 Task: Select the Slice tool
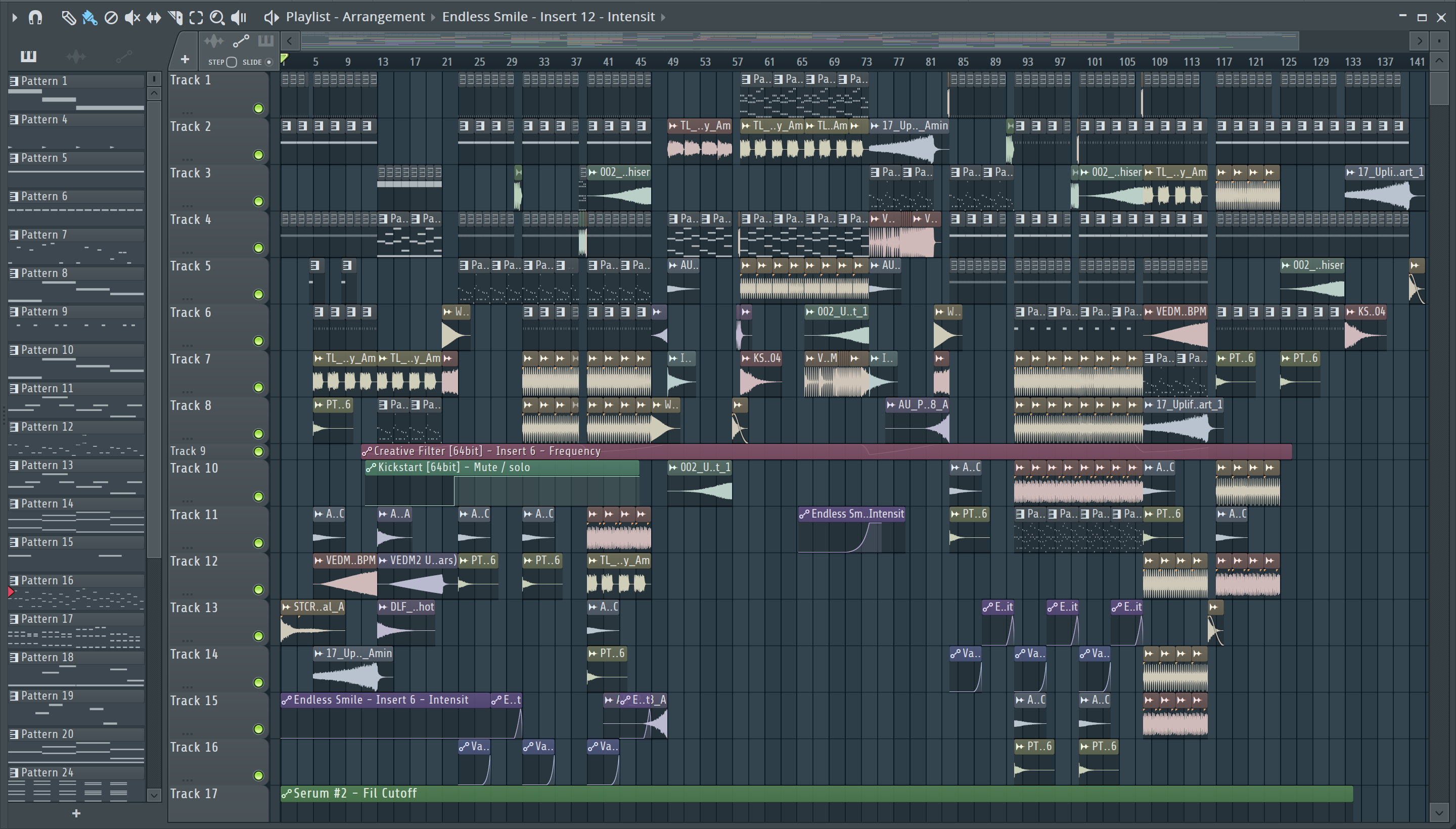coord(175,18)
